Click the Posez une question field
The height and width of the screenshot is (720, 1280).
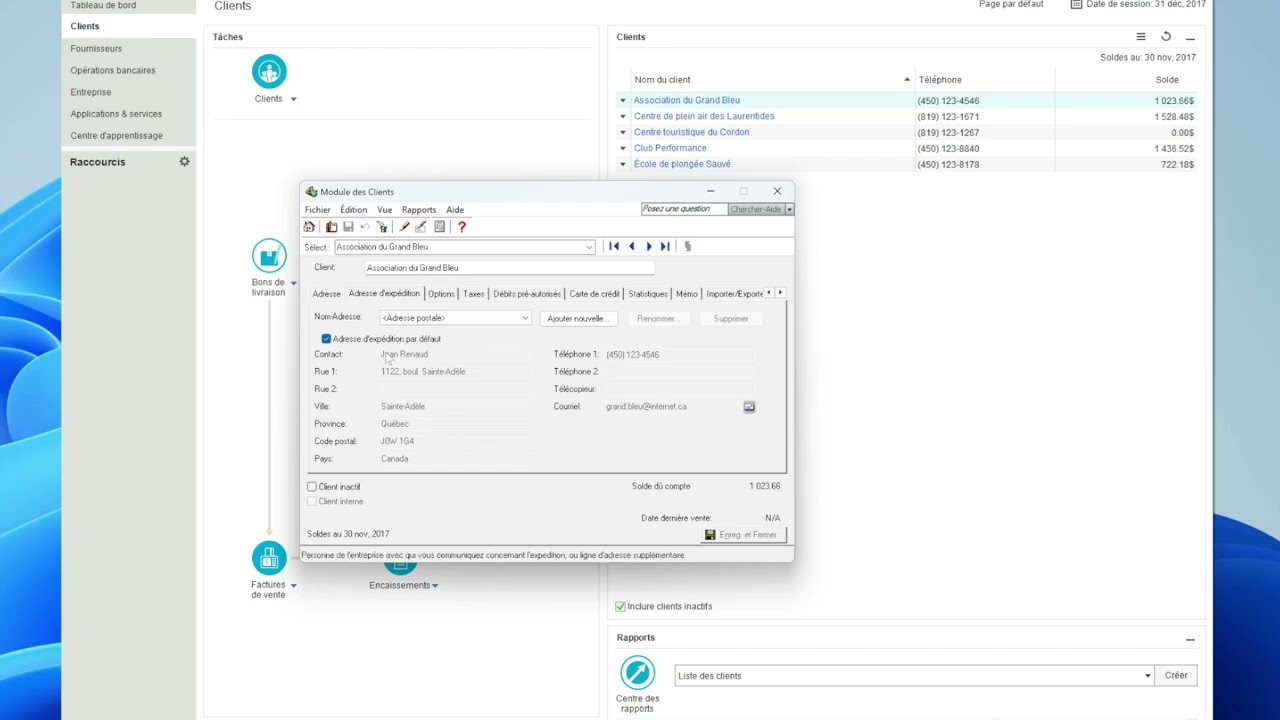(x=683, y=209)
